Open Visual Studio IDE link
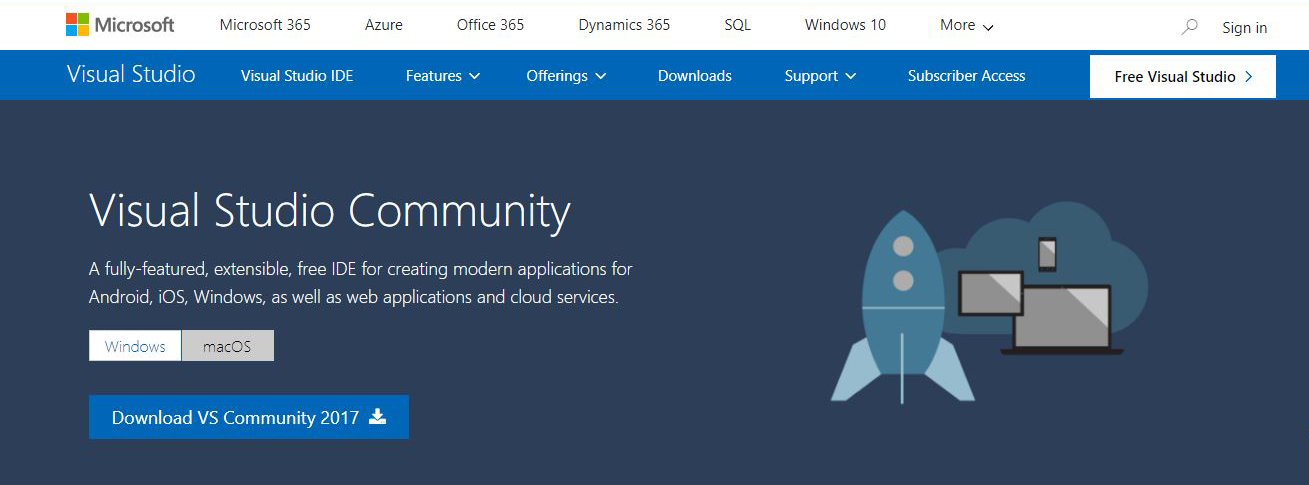Screen dimensions: 1309x485 coord(297,76)
